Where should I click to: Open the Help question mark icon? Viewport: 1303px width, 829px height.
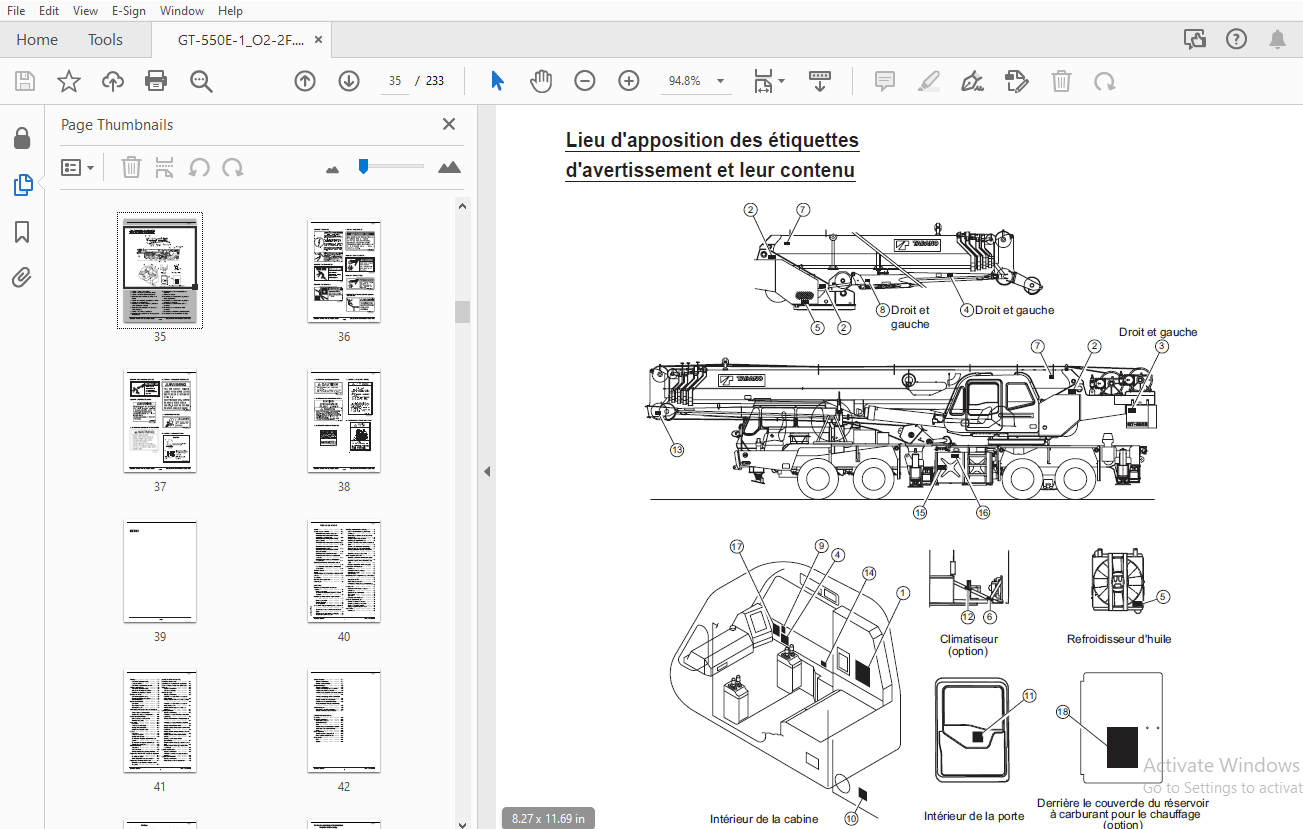pos(1236,40)
